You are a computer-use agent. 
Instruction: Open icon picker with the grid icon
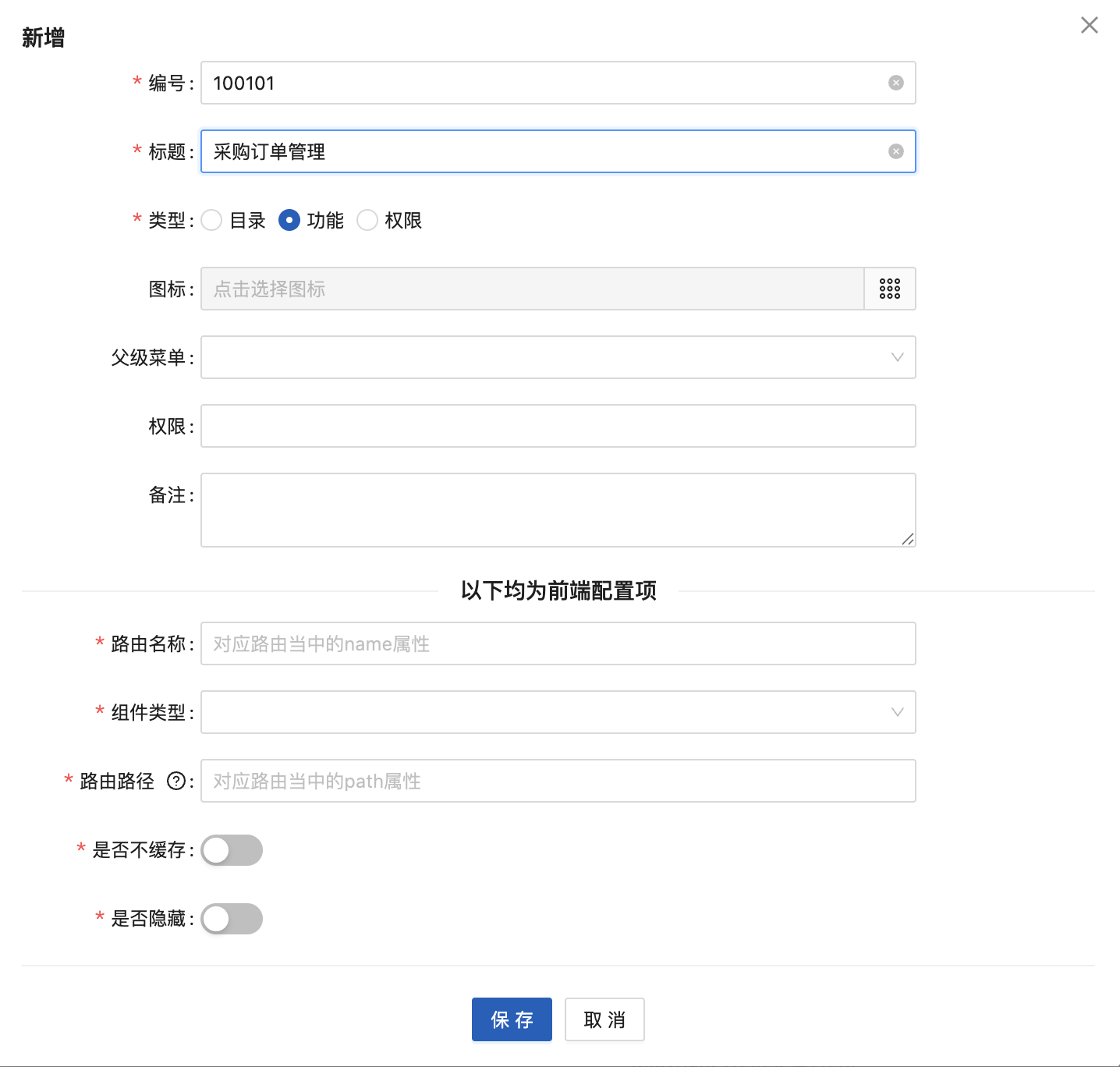[890, 289]
